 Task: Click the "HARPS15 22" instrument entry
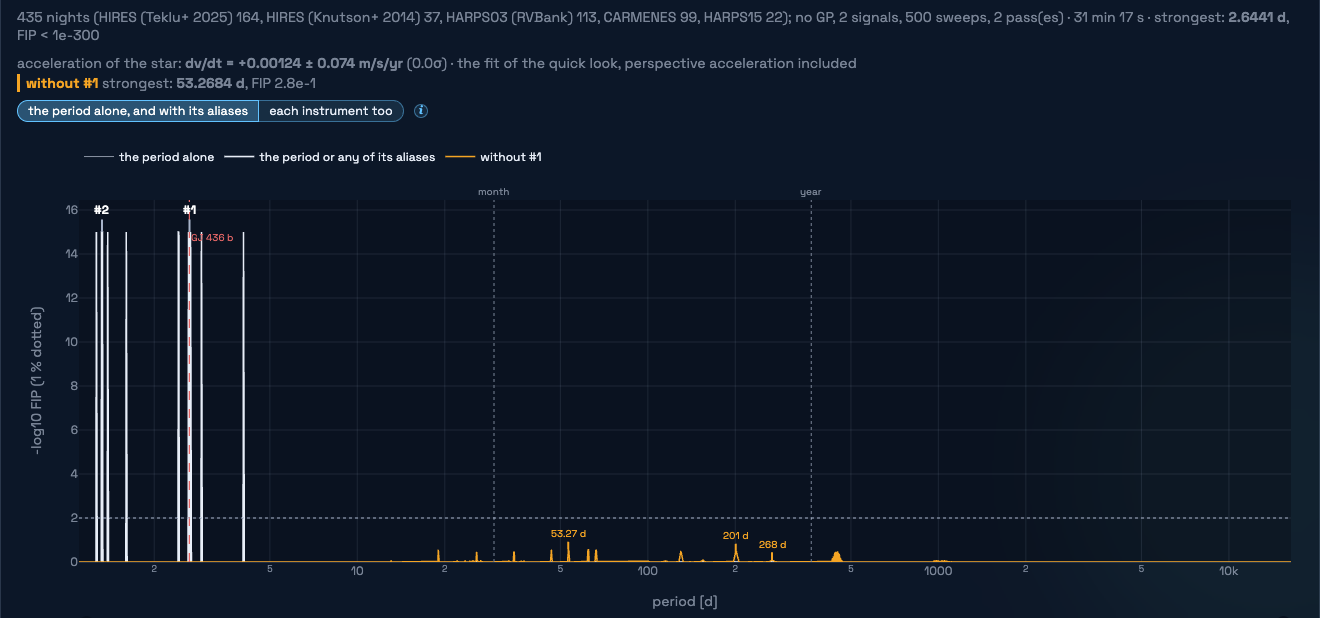click(x=742, y=17)
